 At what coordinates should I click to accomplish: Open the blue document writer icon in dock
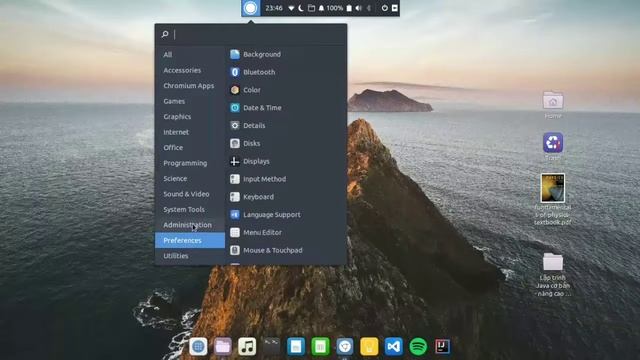click(x=296, y=347)
